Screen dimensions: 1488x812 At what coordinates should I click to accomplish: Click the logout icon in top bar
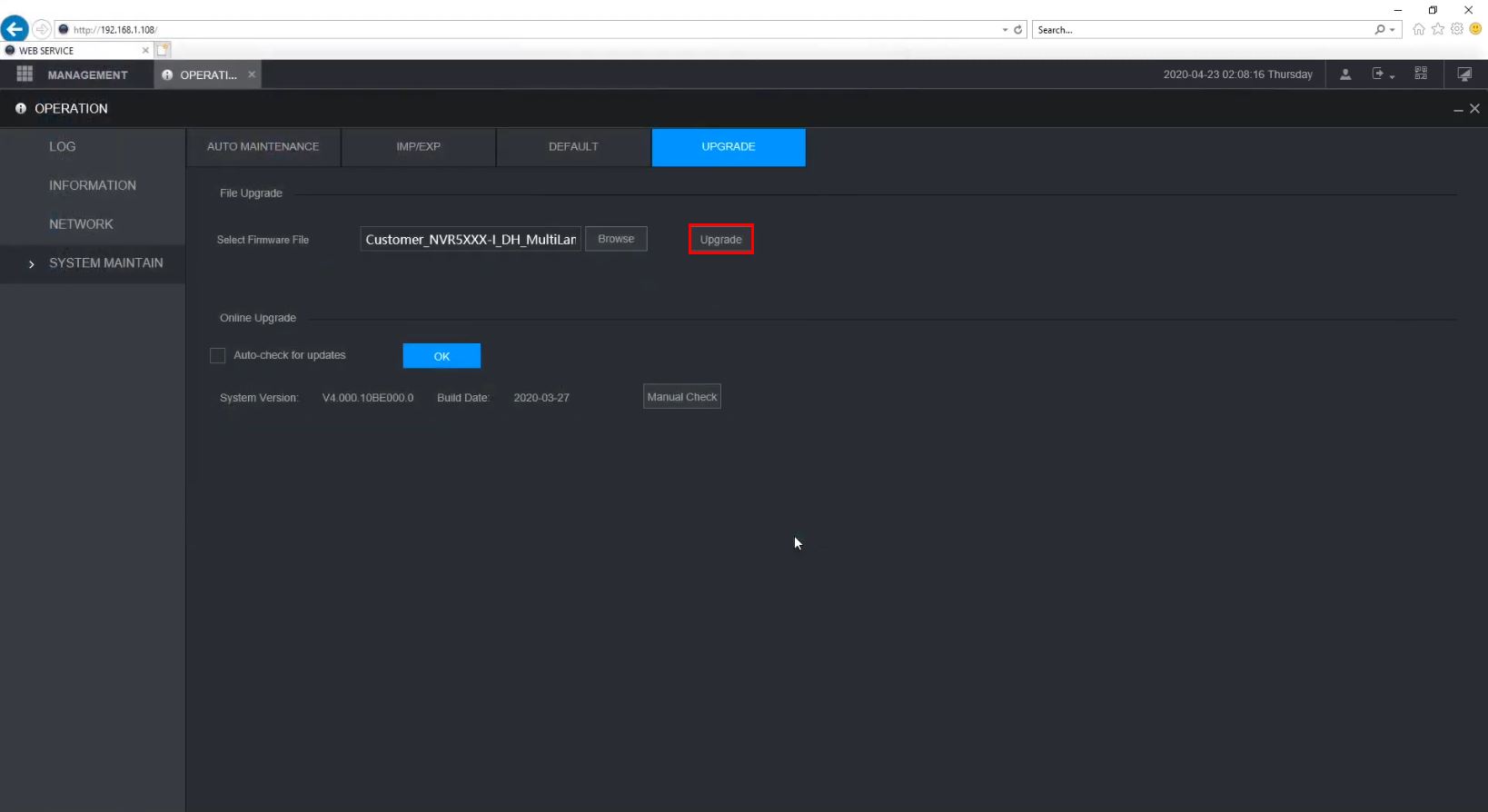(1378, 74)
